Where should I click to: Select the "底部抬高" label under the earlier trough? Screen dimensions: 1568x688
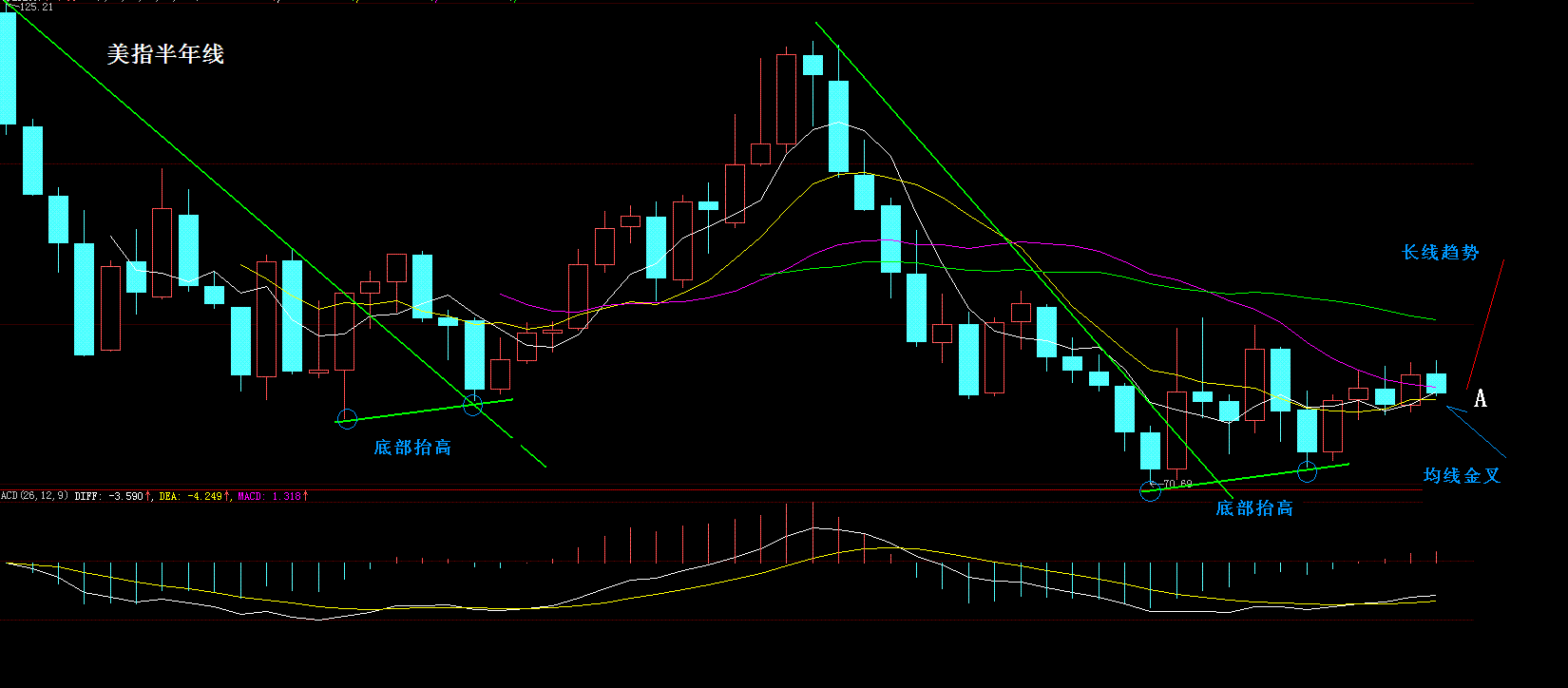tap(412, 448)
